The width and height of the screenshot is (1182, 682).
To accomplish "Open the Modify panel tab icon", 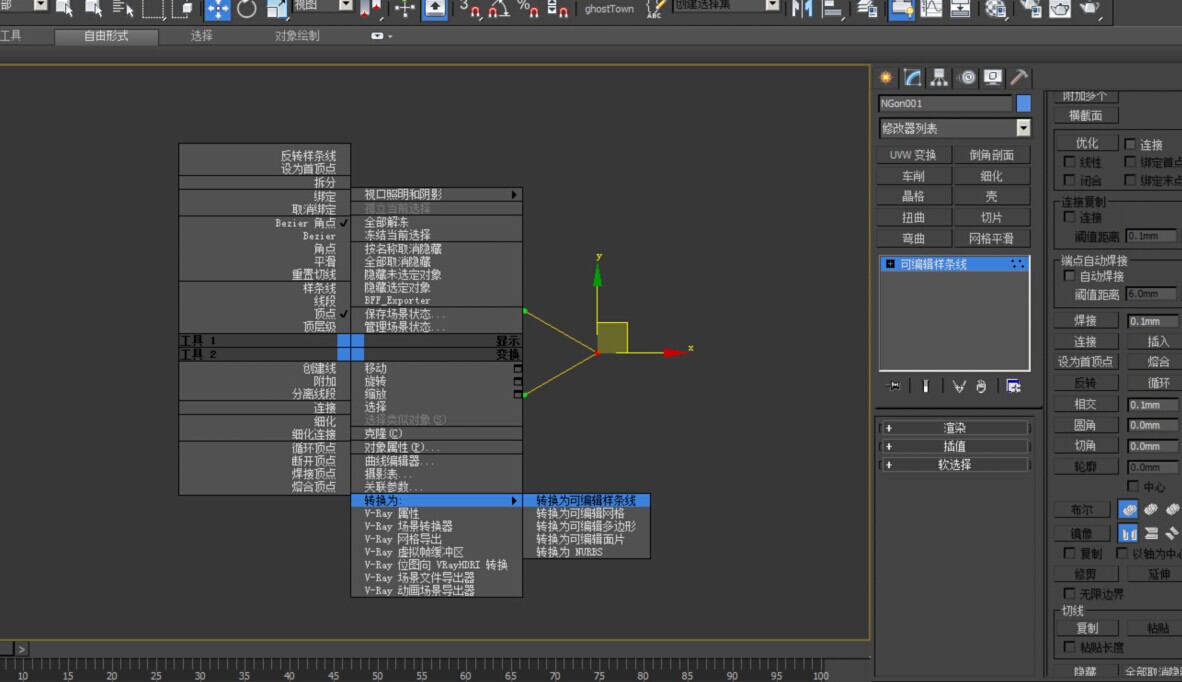I will click(912, 78).
